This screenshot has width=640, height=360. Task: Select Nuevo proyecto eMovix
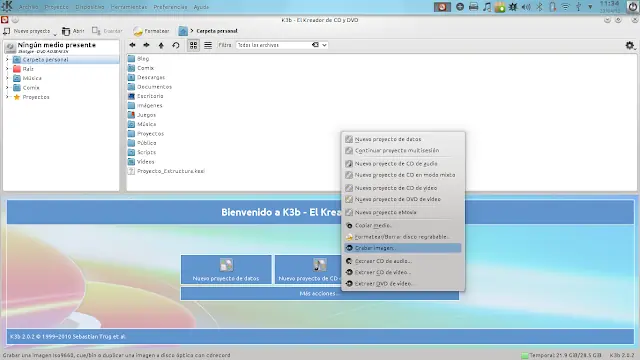point(402,213)
